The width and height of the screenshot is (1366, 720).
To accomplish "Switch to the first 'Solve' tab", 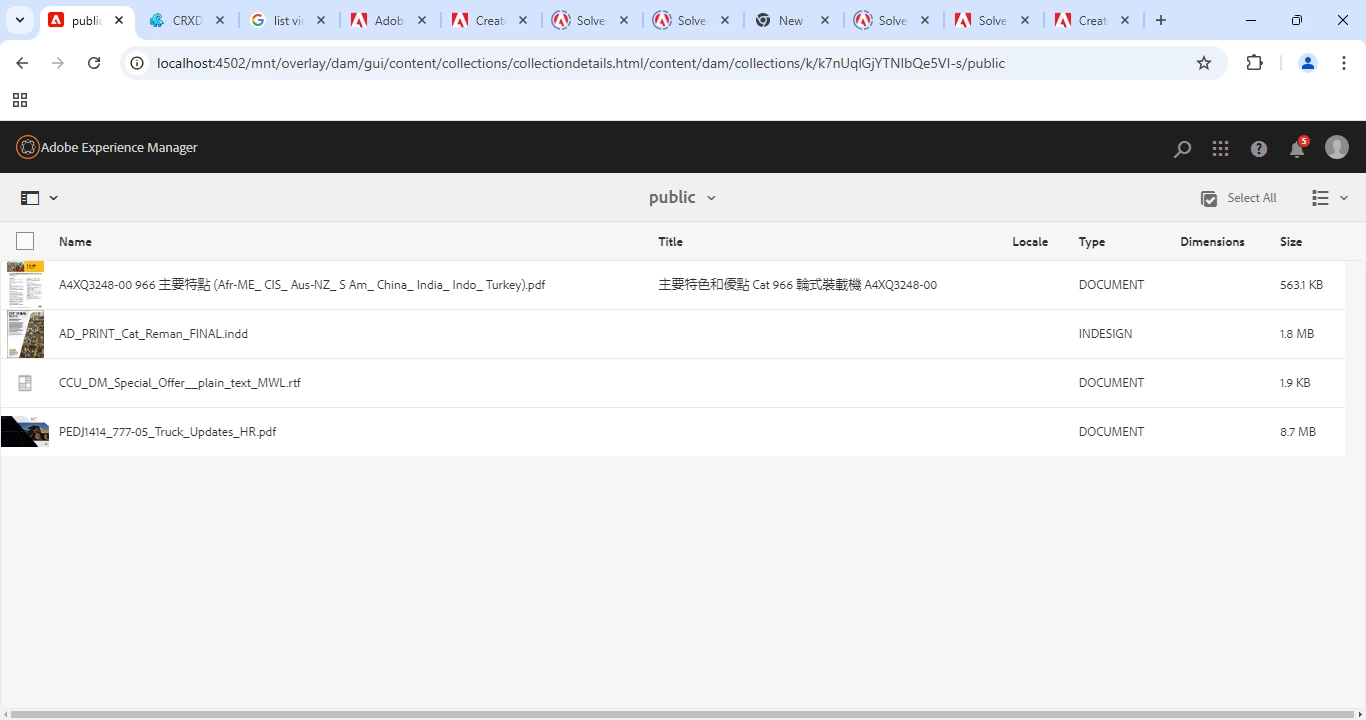I will click(x=591, y=20).
